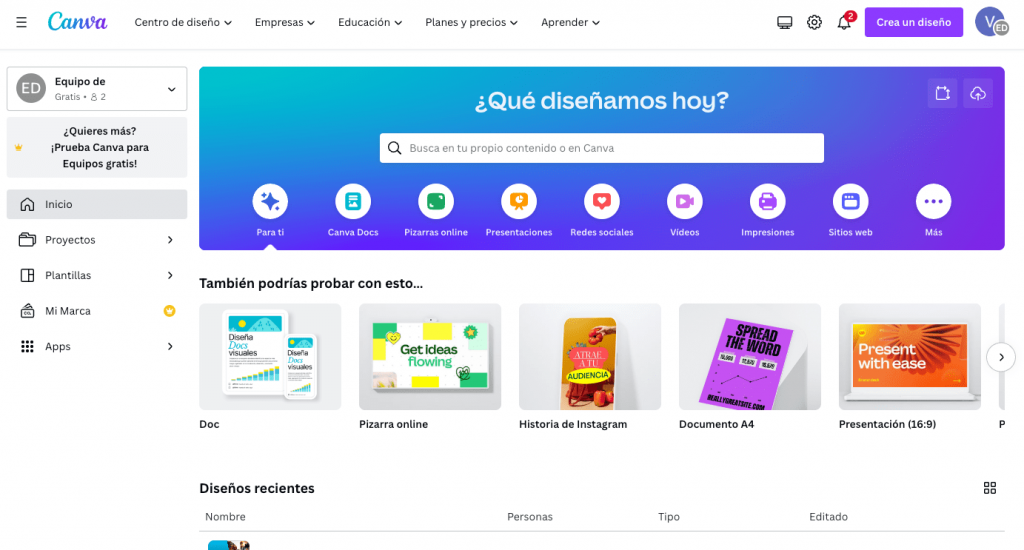Viewport: 1024px width, 550px height.
Task: Click the Editado column header
Action: 828,517
